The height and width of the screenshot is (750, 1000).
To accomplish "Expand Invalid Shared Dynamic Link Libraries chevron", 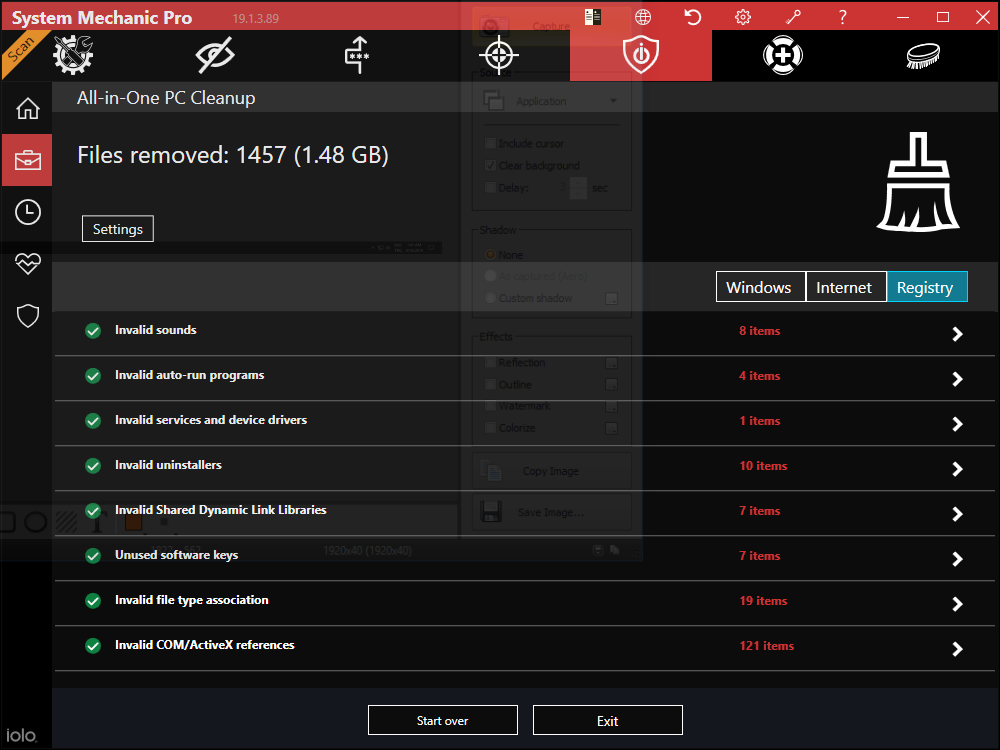I will tap(957, 514).
